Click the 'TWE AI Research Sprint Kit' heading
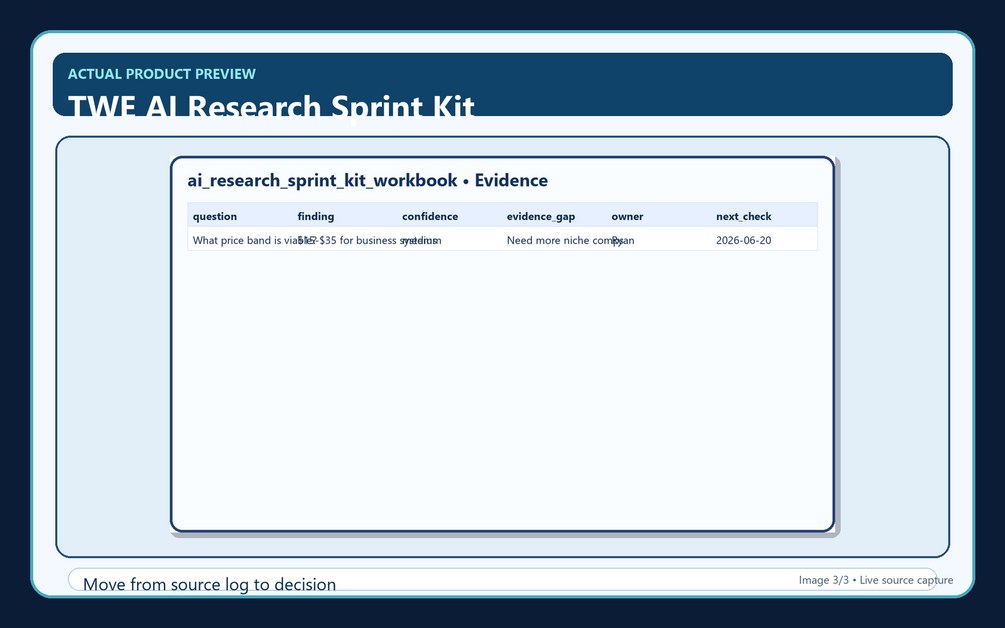 click(x=271, y=106)
